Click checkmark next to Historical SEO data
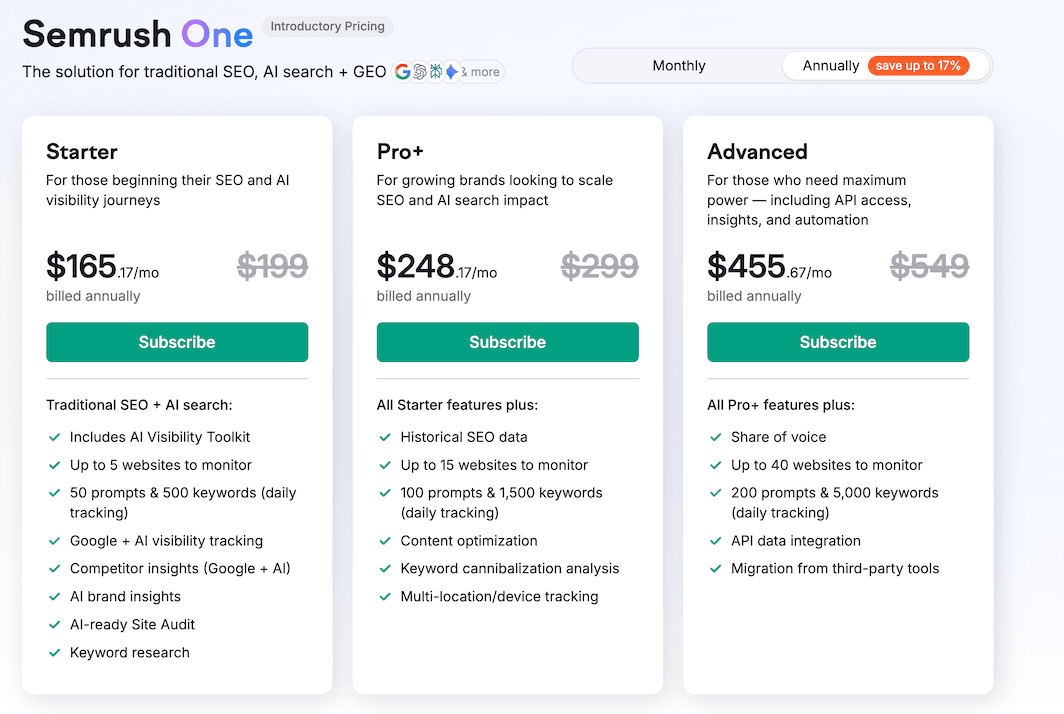The image size is (1064, 714). (x=385, y=437)
